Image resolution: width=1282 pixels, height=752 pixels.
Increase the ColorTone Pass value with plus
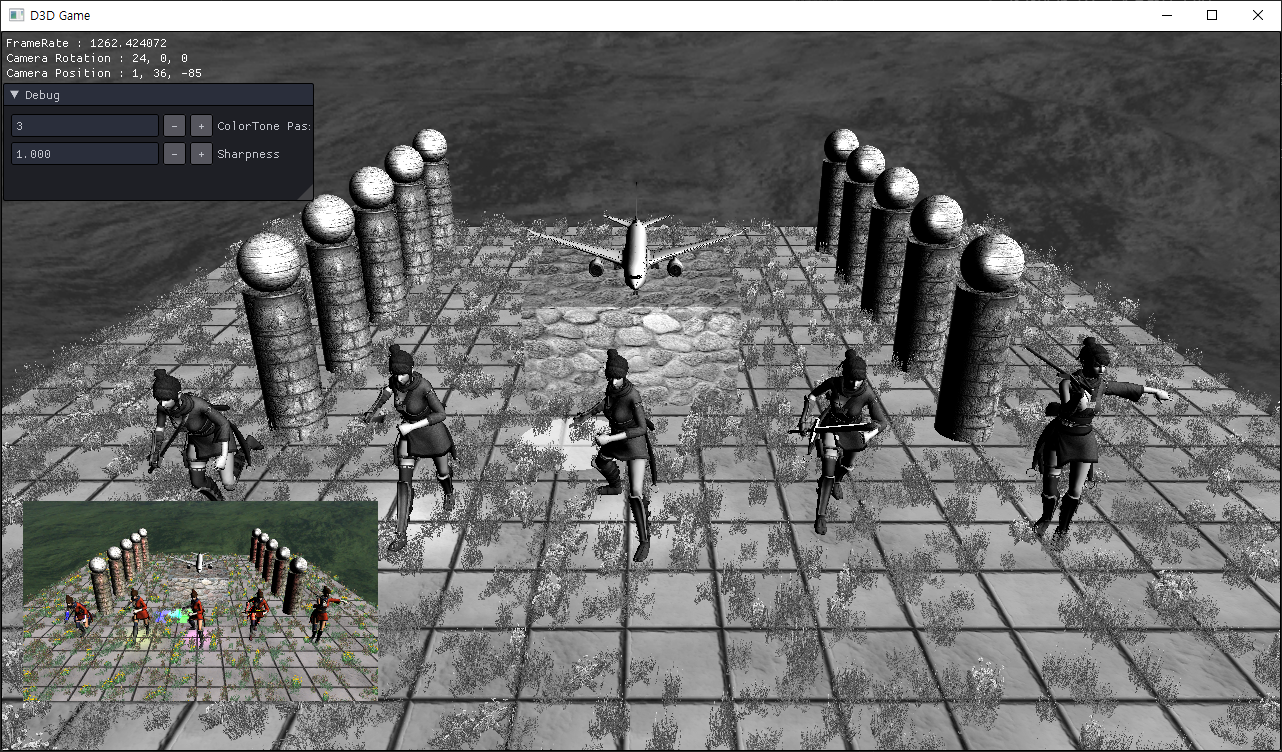tap(201, 125)
